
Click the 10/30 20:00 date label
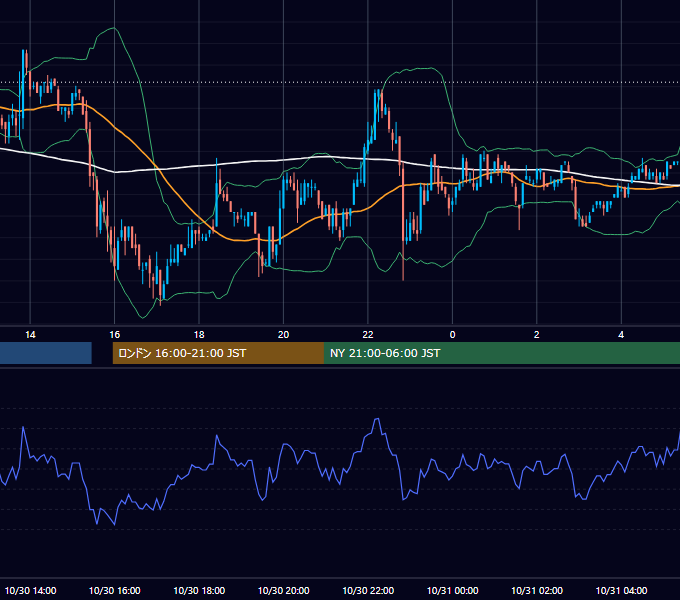pos(284,590)
